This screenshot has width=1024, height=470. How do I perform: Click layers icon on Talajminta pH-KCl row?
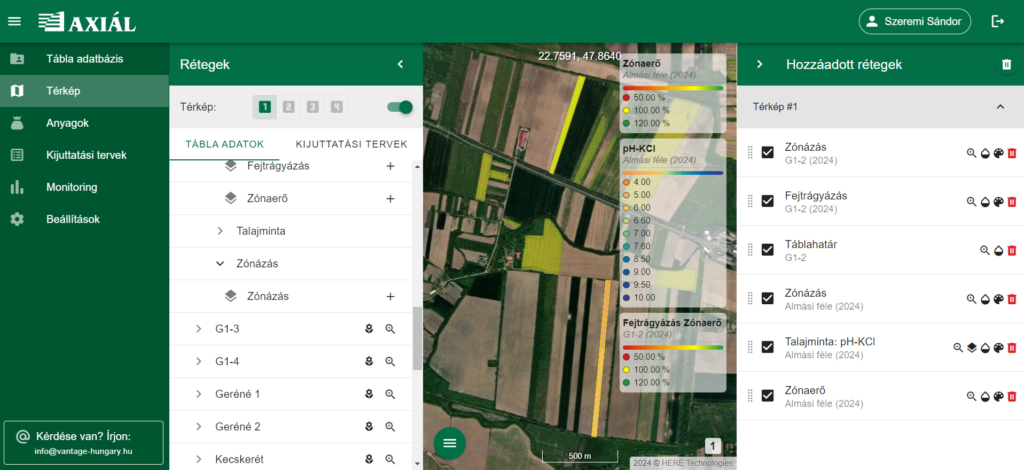point(971,348)
